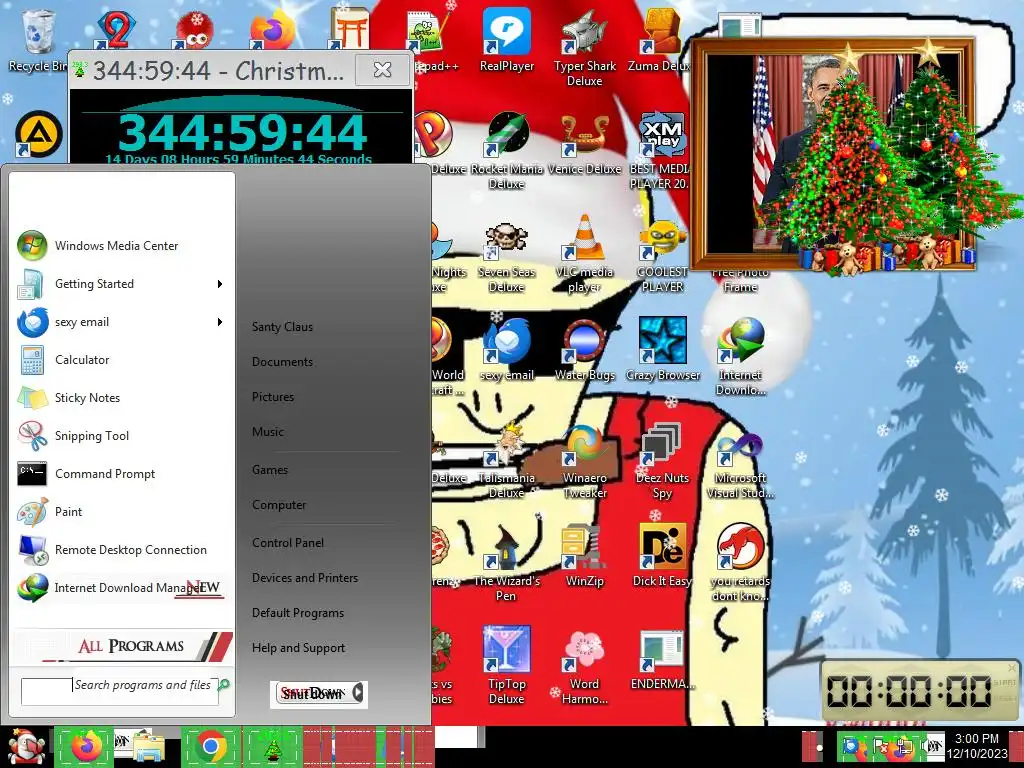Click the Search programs and files box
The height and width of the screenshot is (768, 1024).
pyautogui.click(x=120, y=692)
